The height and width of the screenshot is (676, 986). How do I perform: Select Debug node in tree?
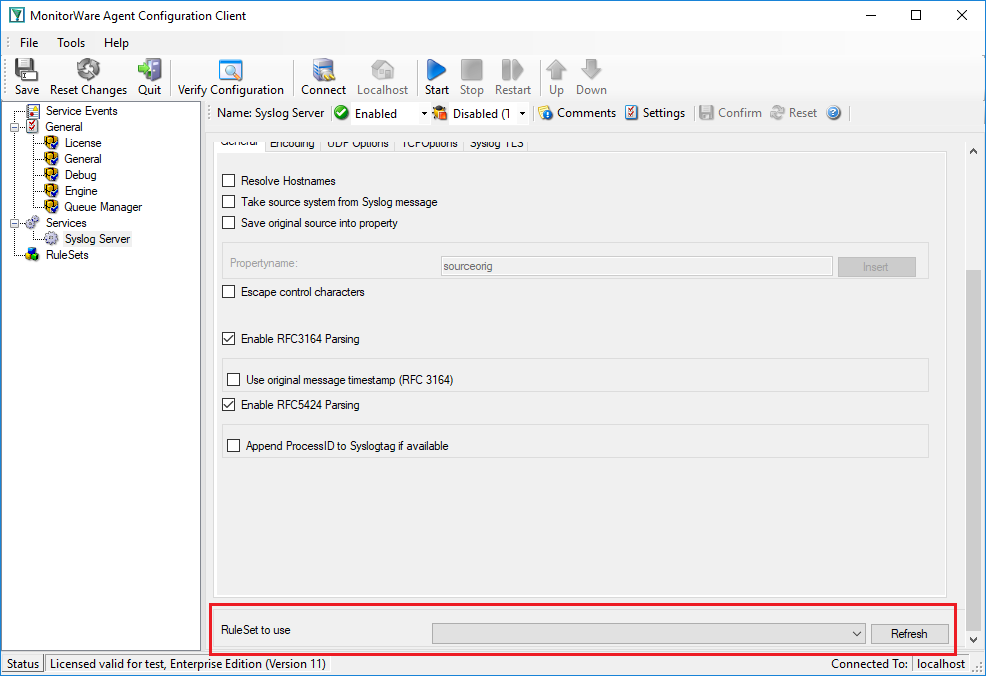[80, 175]
